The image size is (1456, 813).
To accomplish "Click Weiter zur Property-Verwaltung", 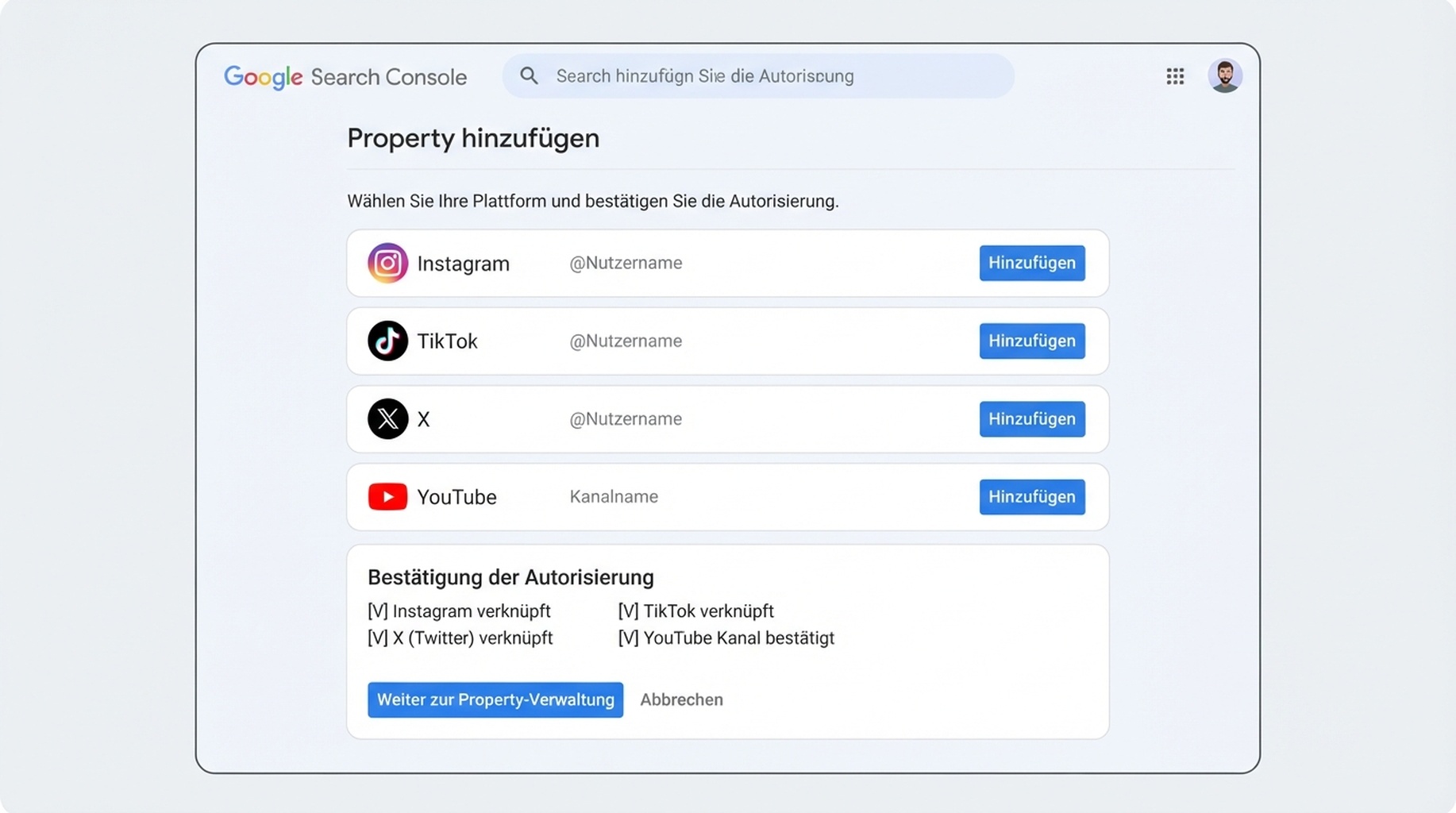I will (x=495, y=699).
